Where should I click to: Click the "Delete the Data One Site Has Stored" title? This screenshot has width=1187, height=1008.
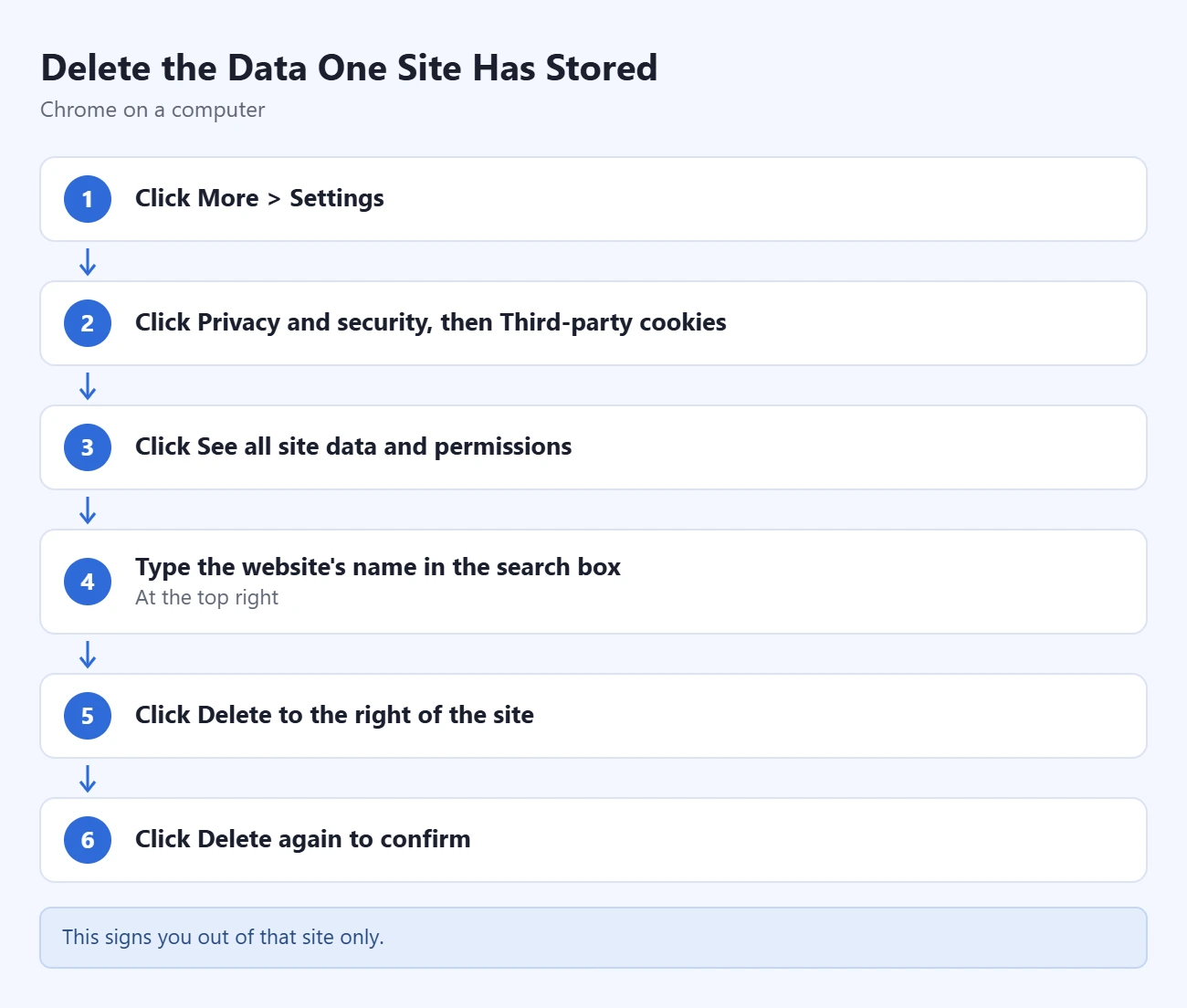(x=349, y=68)
